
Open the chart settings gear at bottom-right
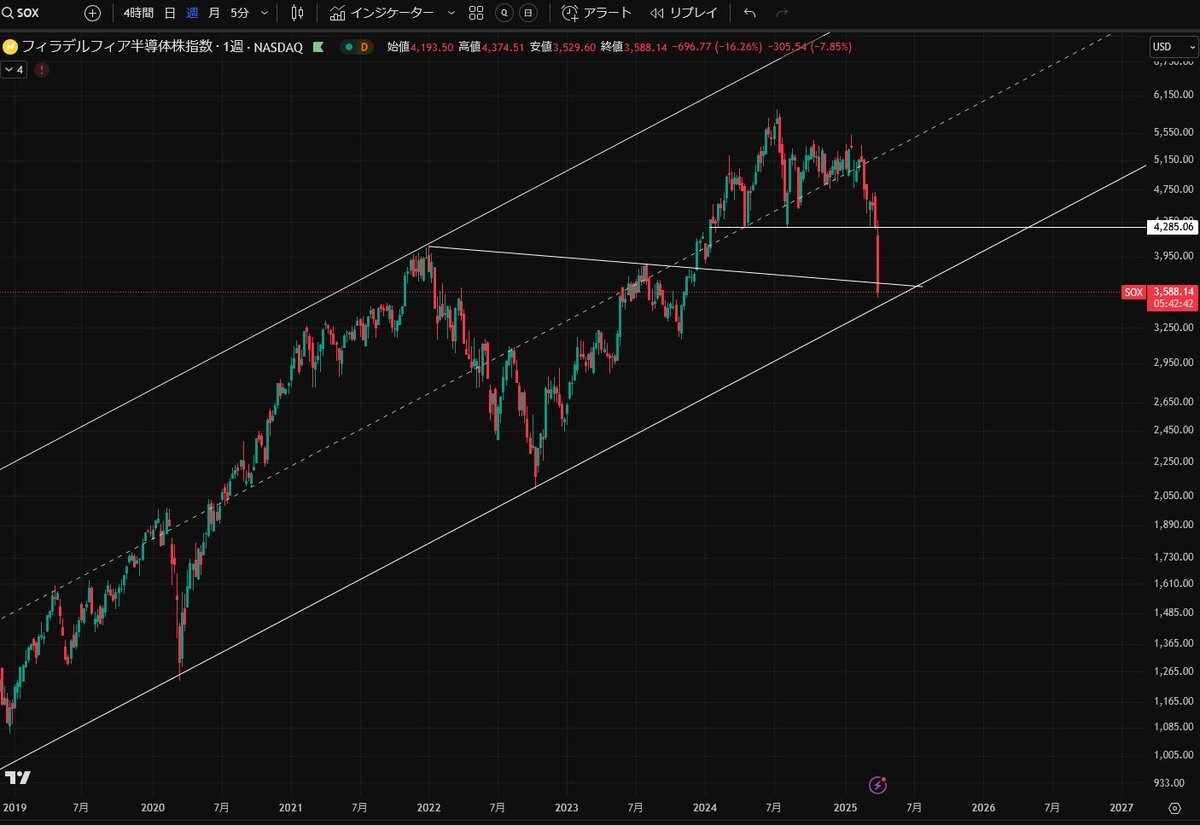pyautogui.click(x=1174, y=807)
